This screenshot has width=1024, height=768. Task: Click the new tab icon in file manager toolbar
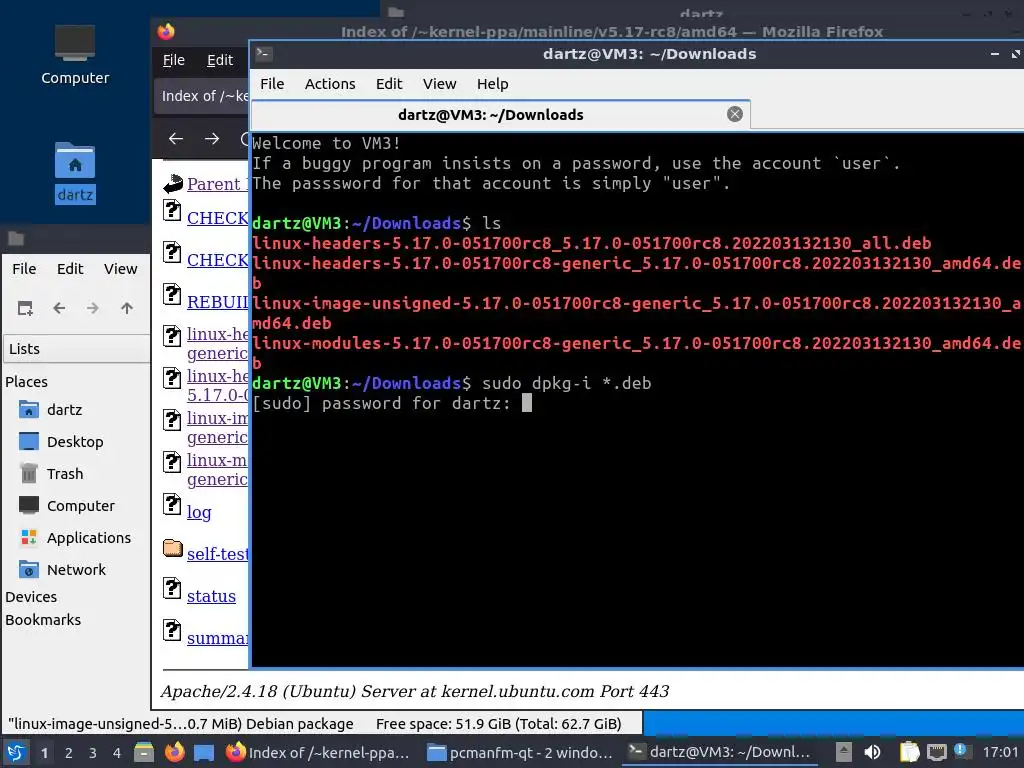(x=25, y=308)
